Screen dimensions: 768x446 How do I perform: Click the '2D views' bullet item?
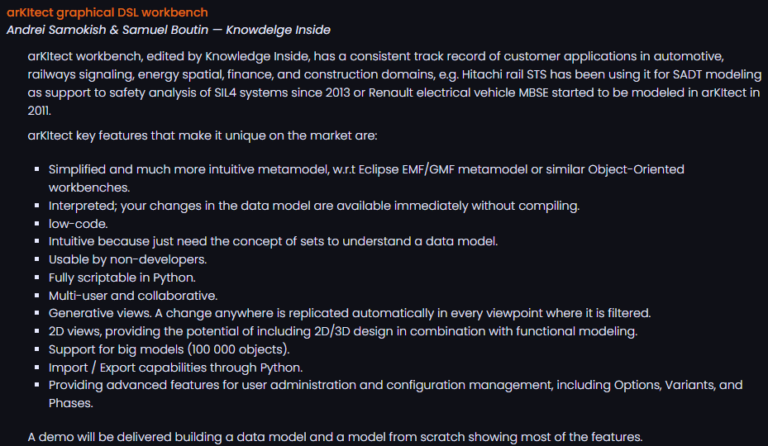(342, 331)
